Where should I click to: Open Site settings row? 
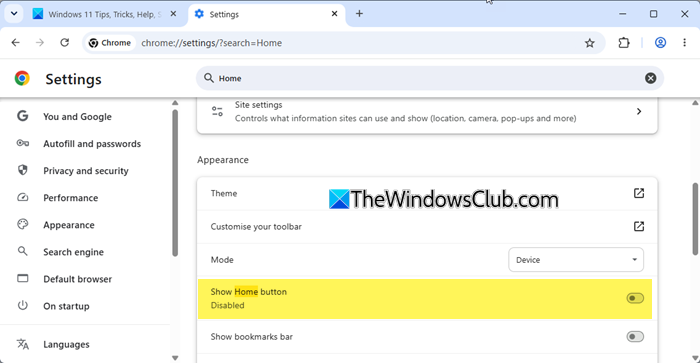[427, 112]
